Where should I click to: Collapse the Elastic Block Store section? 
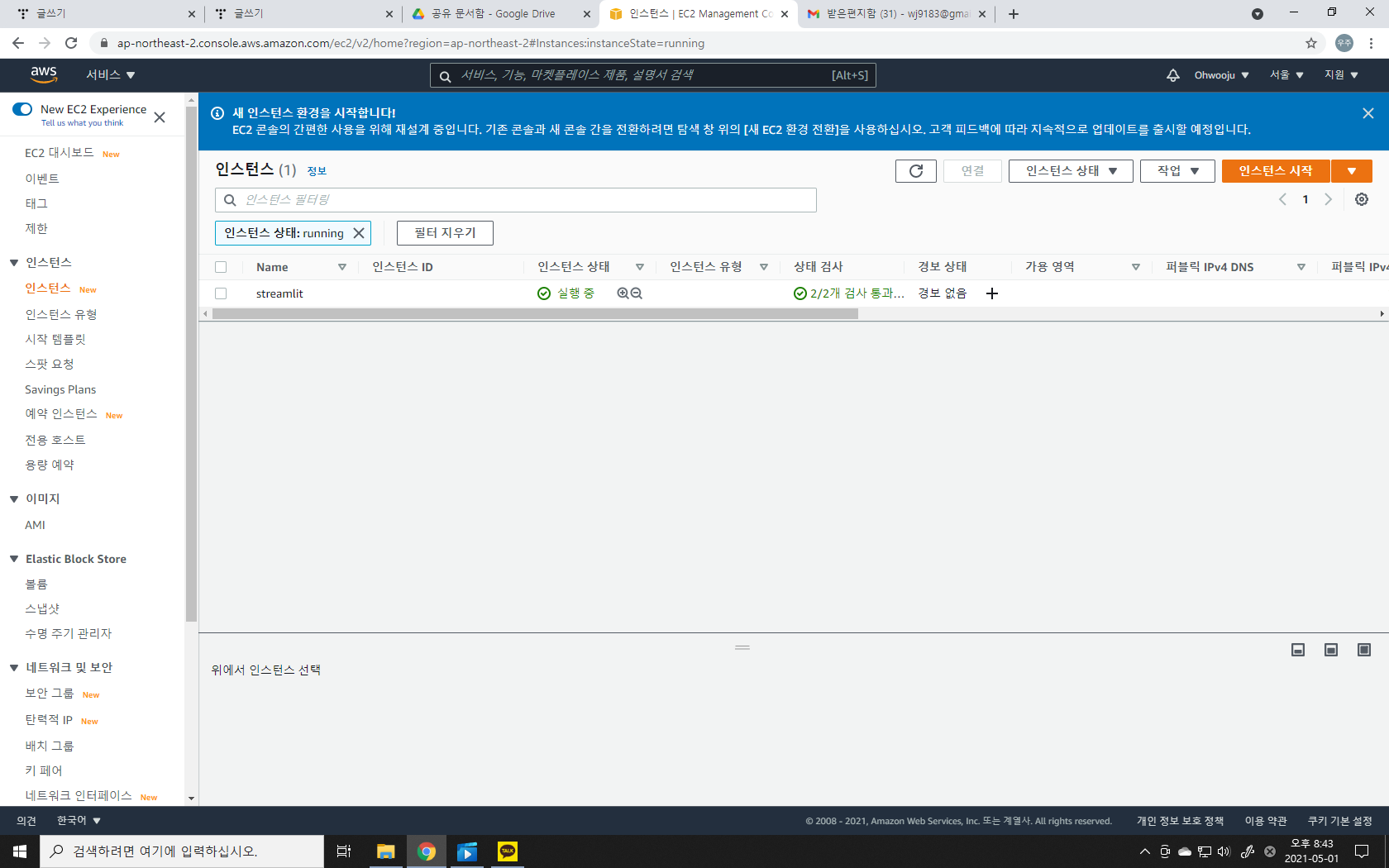14,560
